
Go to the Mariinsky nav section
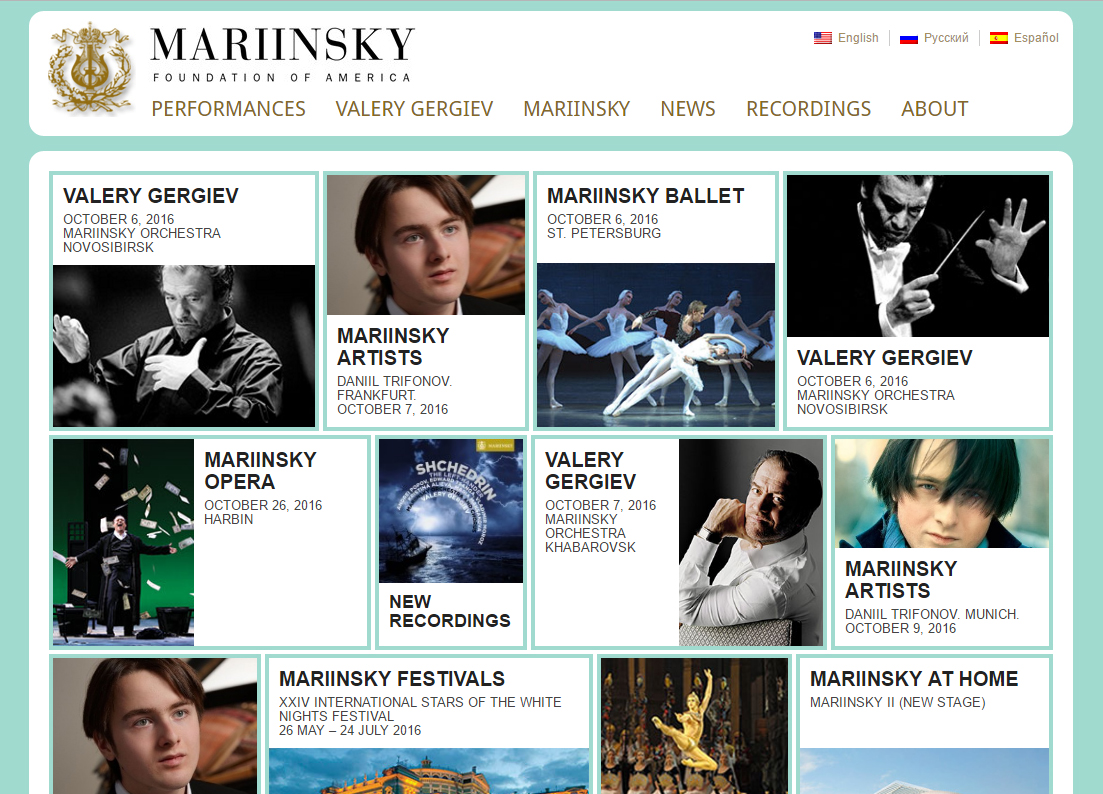click(x=577, y=109)
